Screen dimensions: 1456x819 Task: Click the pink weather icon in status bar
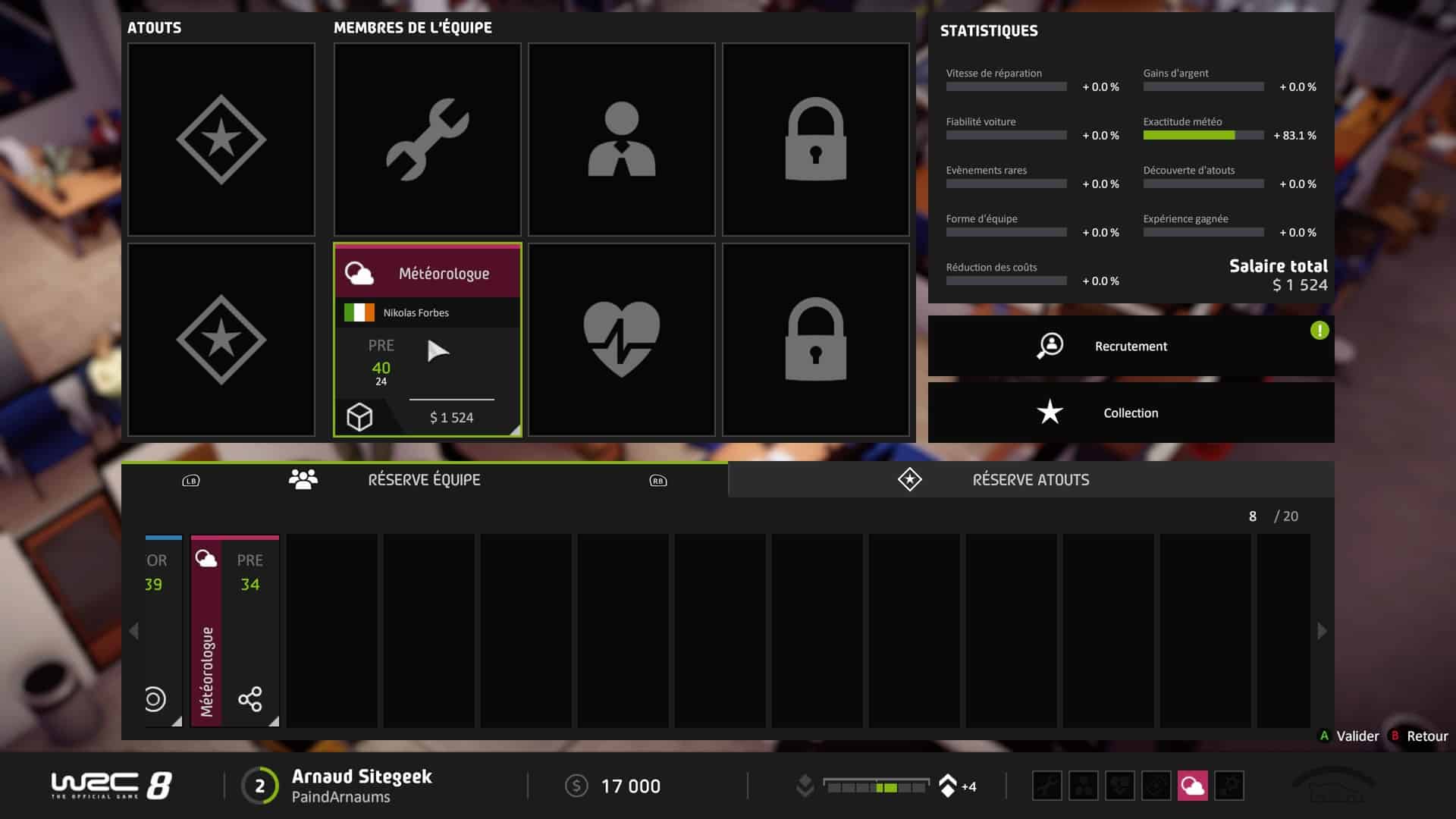(x=1192, y=786)
